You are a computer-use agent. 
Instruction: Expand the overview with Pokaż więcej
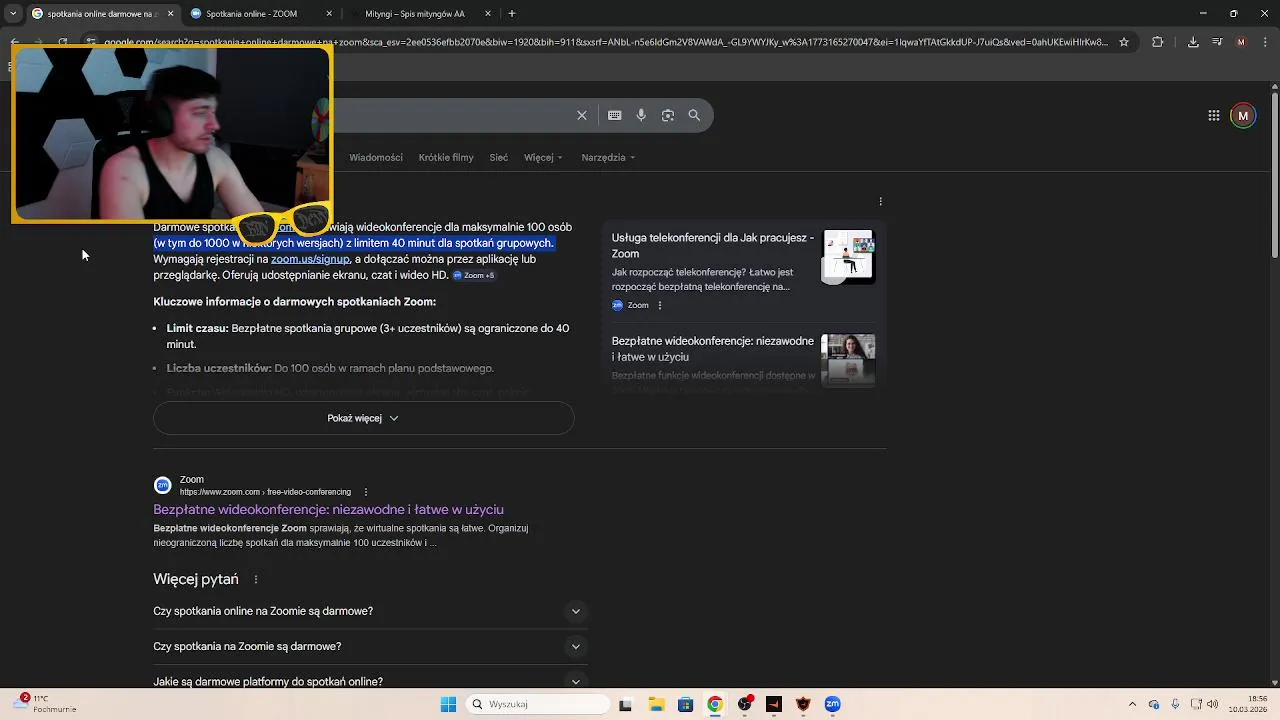[x=363, y=418]
